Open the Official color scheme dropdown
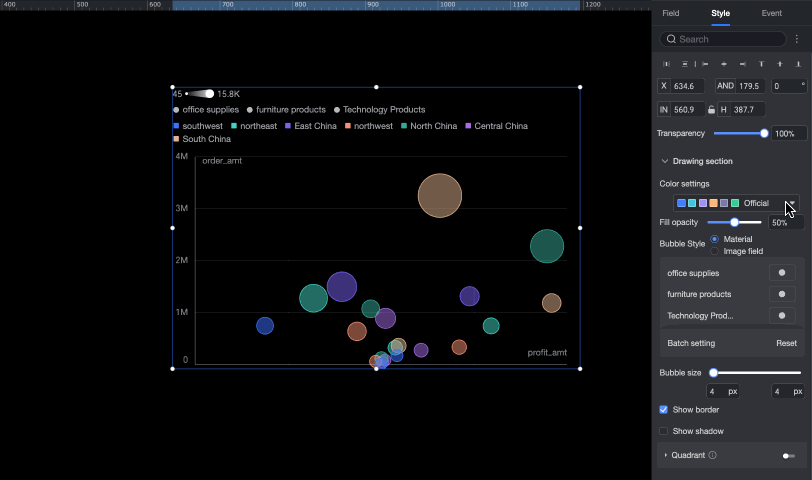 [x=736, y=203]
